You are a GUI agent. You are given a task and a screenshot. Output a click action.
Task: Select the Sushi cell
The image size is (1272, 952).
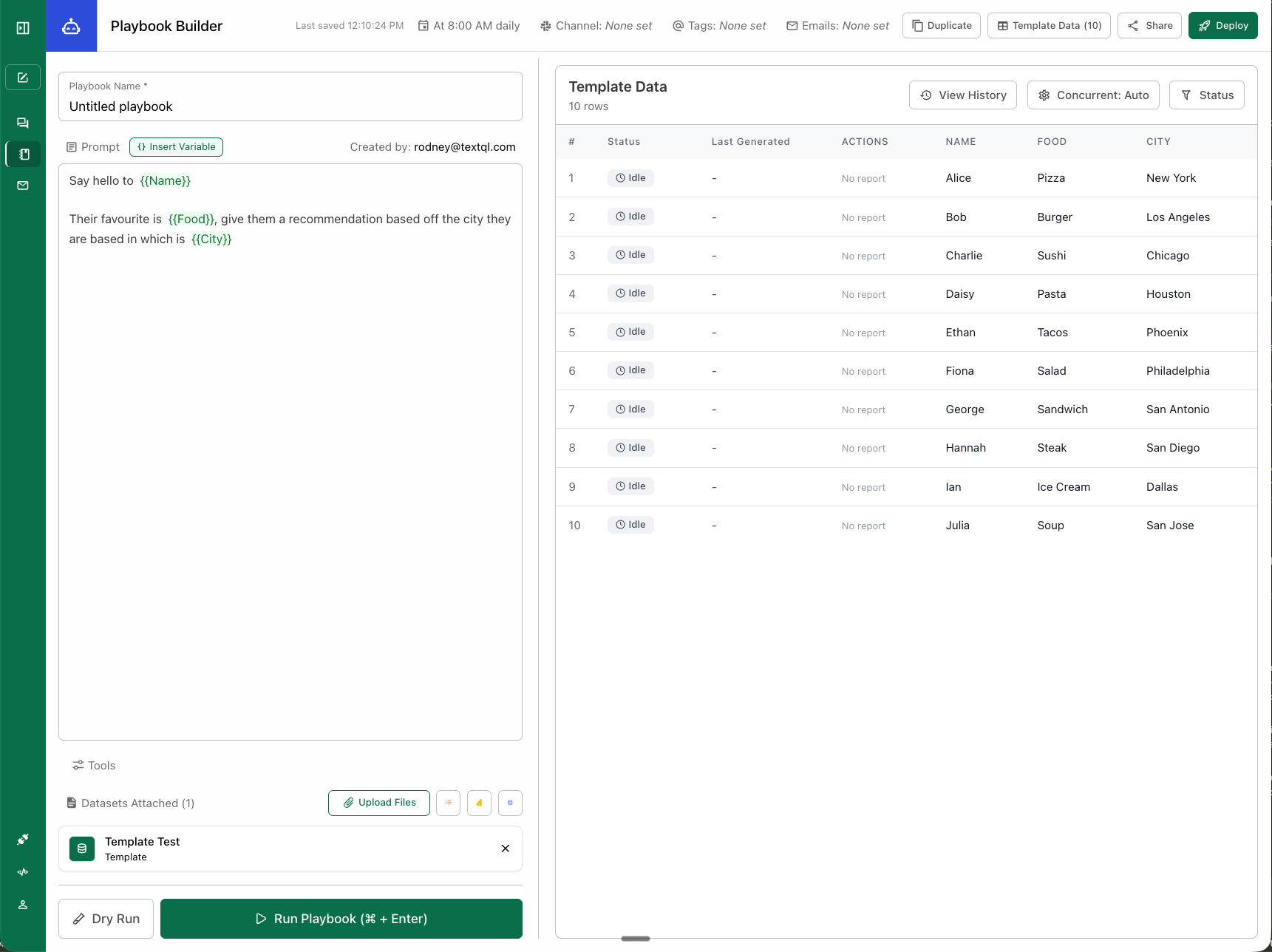(x=1051, y=256)
